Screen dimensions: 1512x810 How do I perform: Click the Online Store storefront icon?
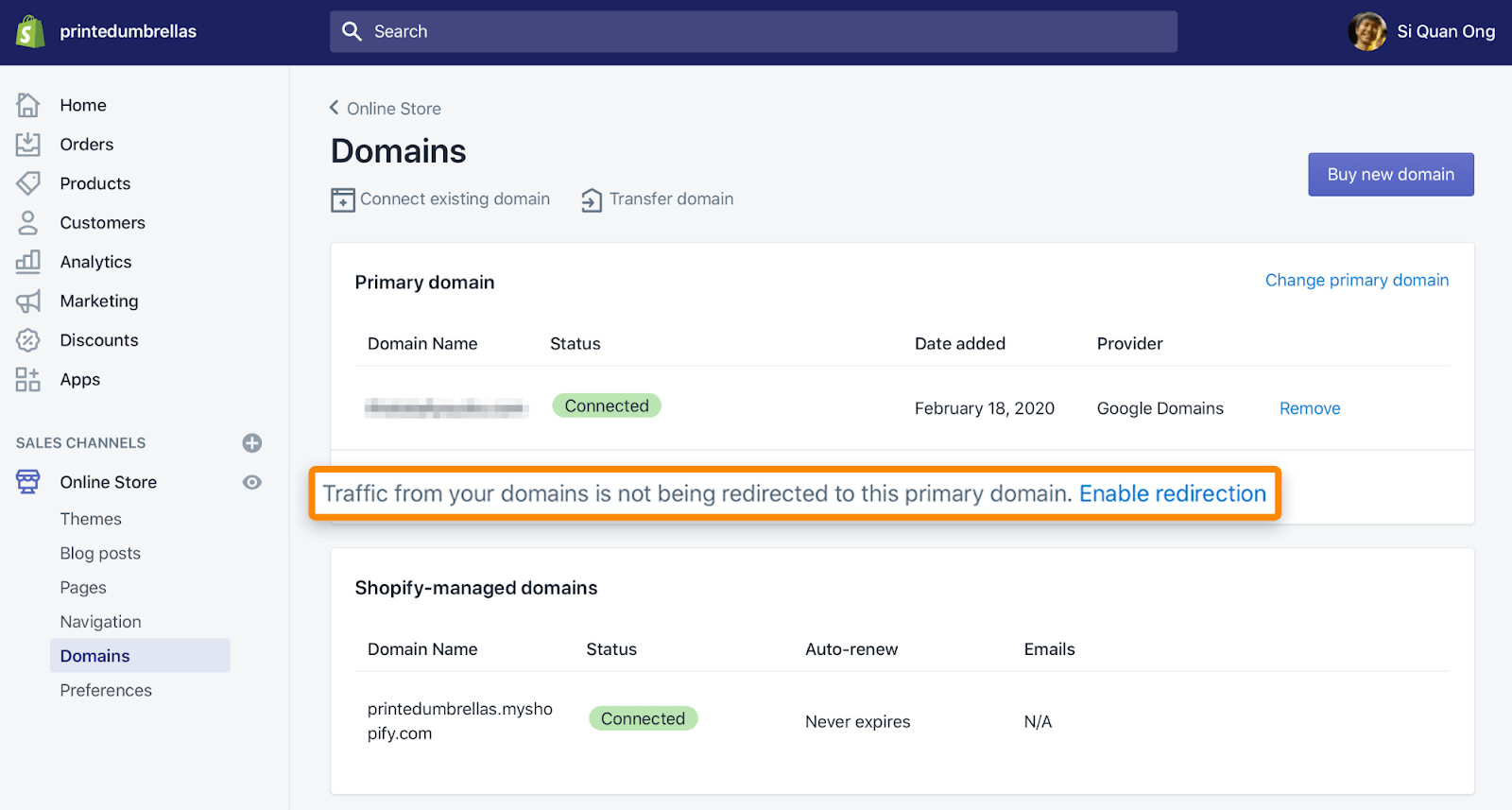[x=28, y=482]
